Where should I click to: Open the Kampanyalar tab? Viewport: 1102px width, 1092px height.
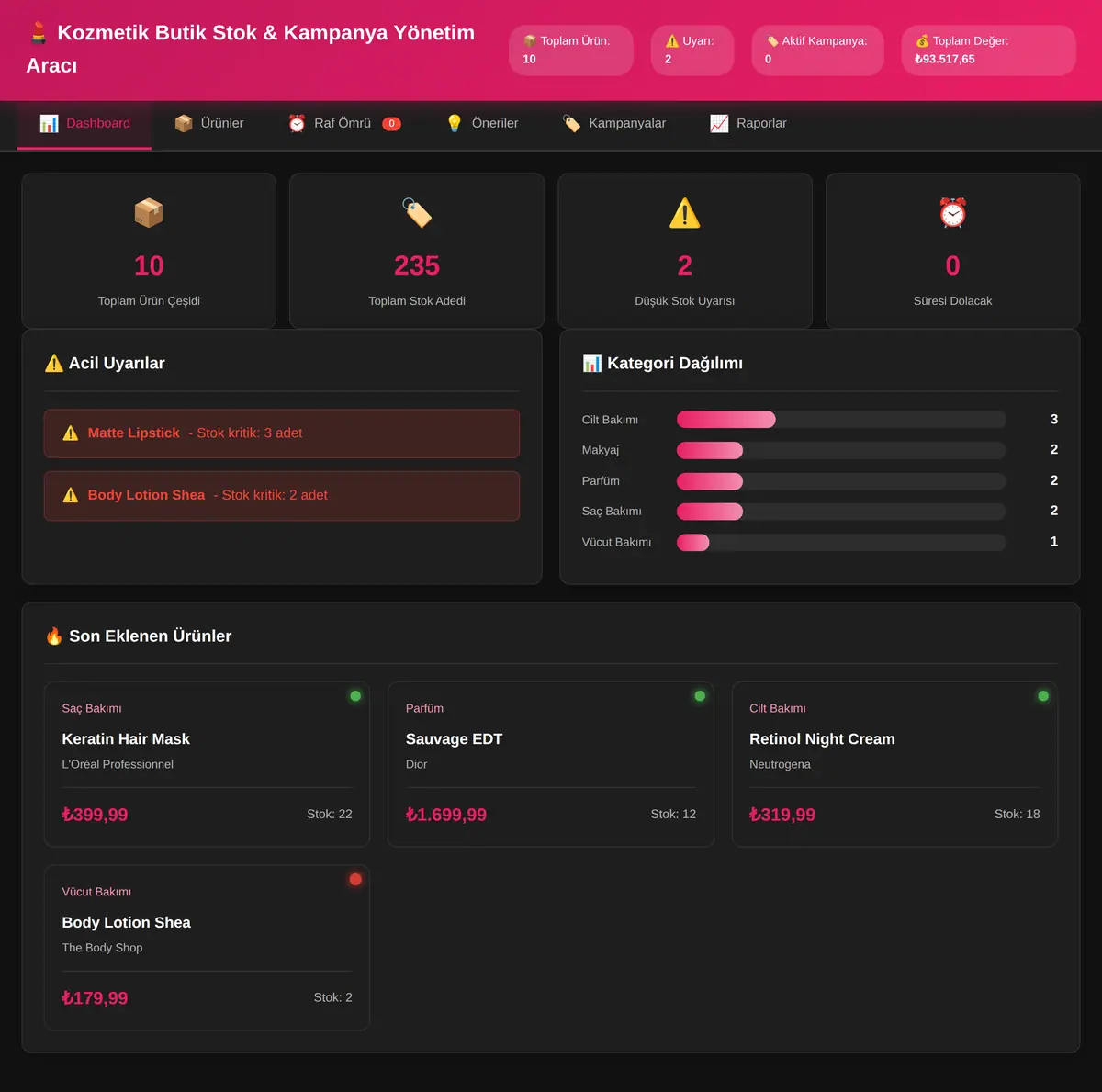(614, 124)
